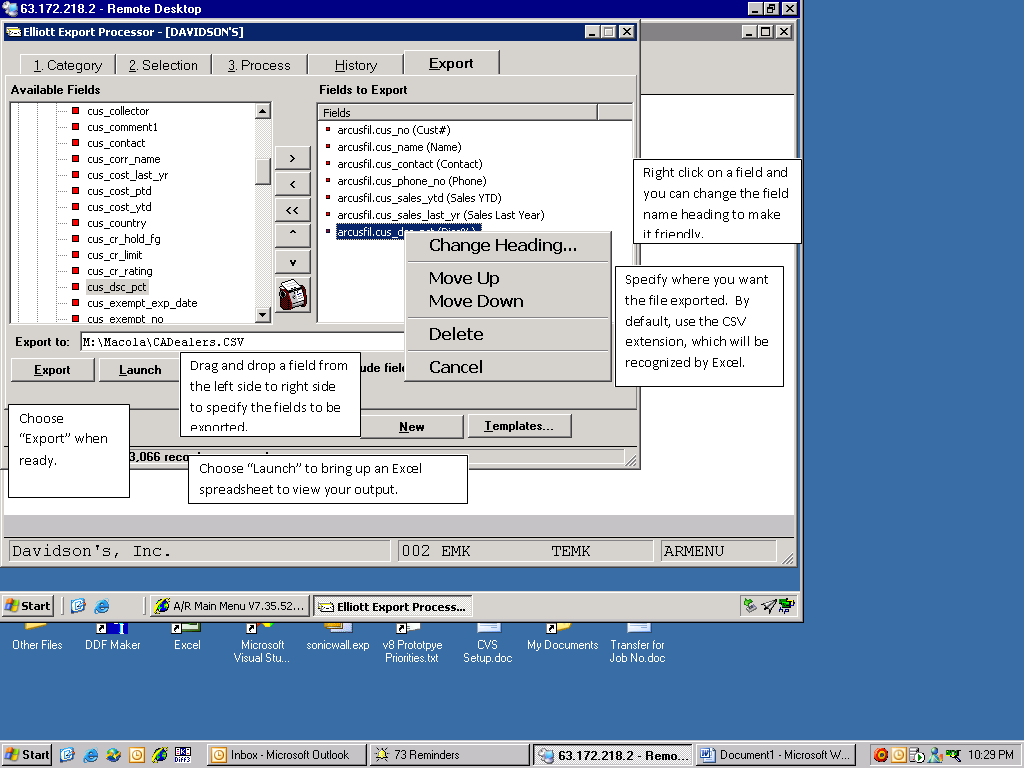Open the Templates... button
This screenshot has width=1024, height=768.
point(519,426)
